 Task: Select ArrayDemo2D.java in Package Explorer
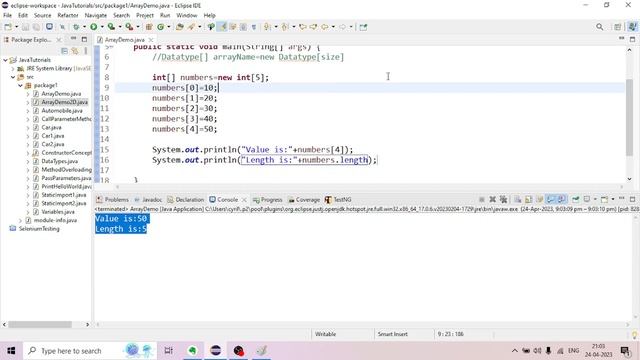point(64,102)
